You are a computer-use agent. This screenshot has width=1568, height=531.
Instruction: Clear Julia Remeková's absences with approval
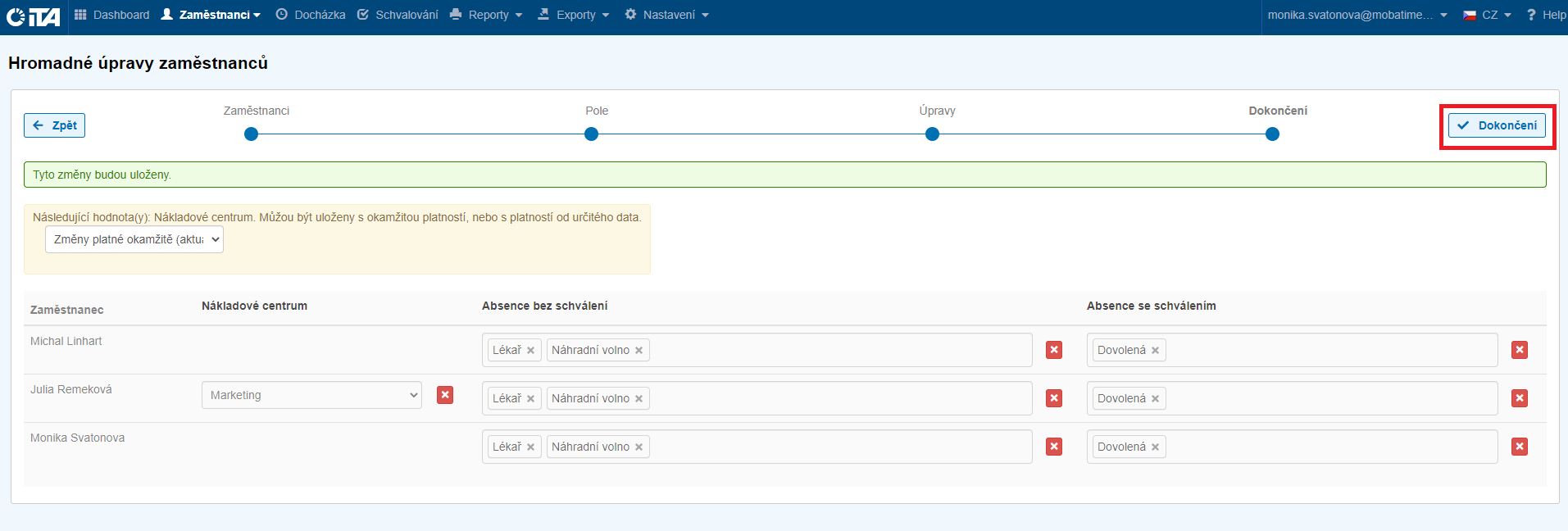click(1519, 398)
